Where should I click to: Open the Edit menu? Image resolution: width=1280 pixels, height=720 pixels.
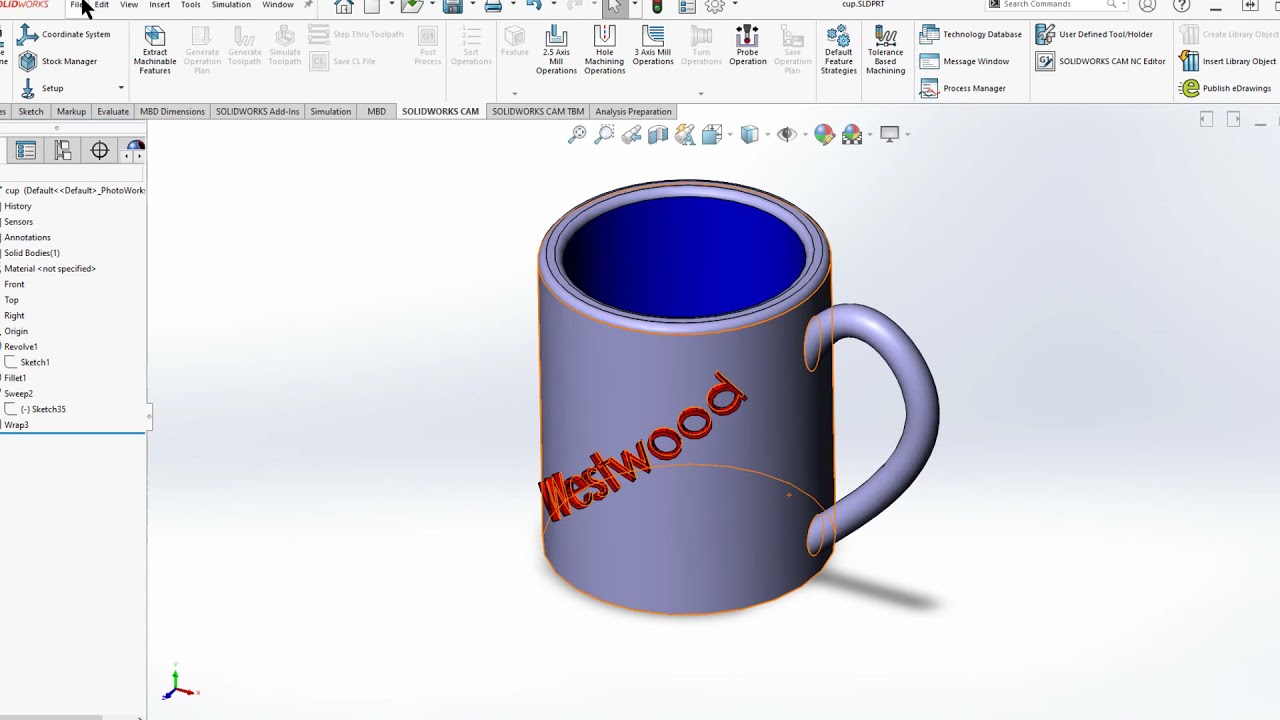click(102, 5)
